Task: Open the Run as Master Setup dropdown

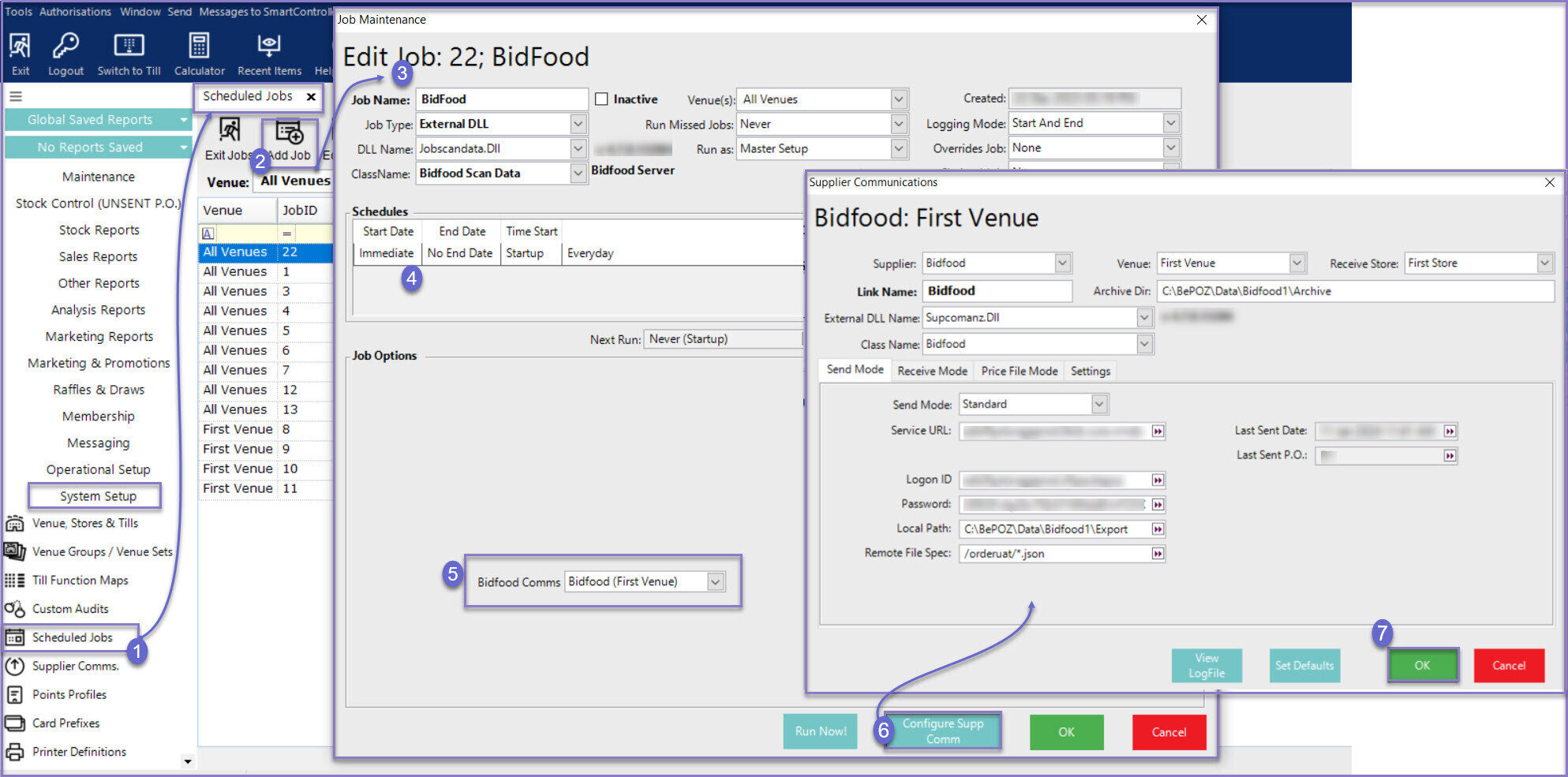Action: tap(898, 148)
